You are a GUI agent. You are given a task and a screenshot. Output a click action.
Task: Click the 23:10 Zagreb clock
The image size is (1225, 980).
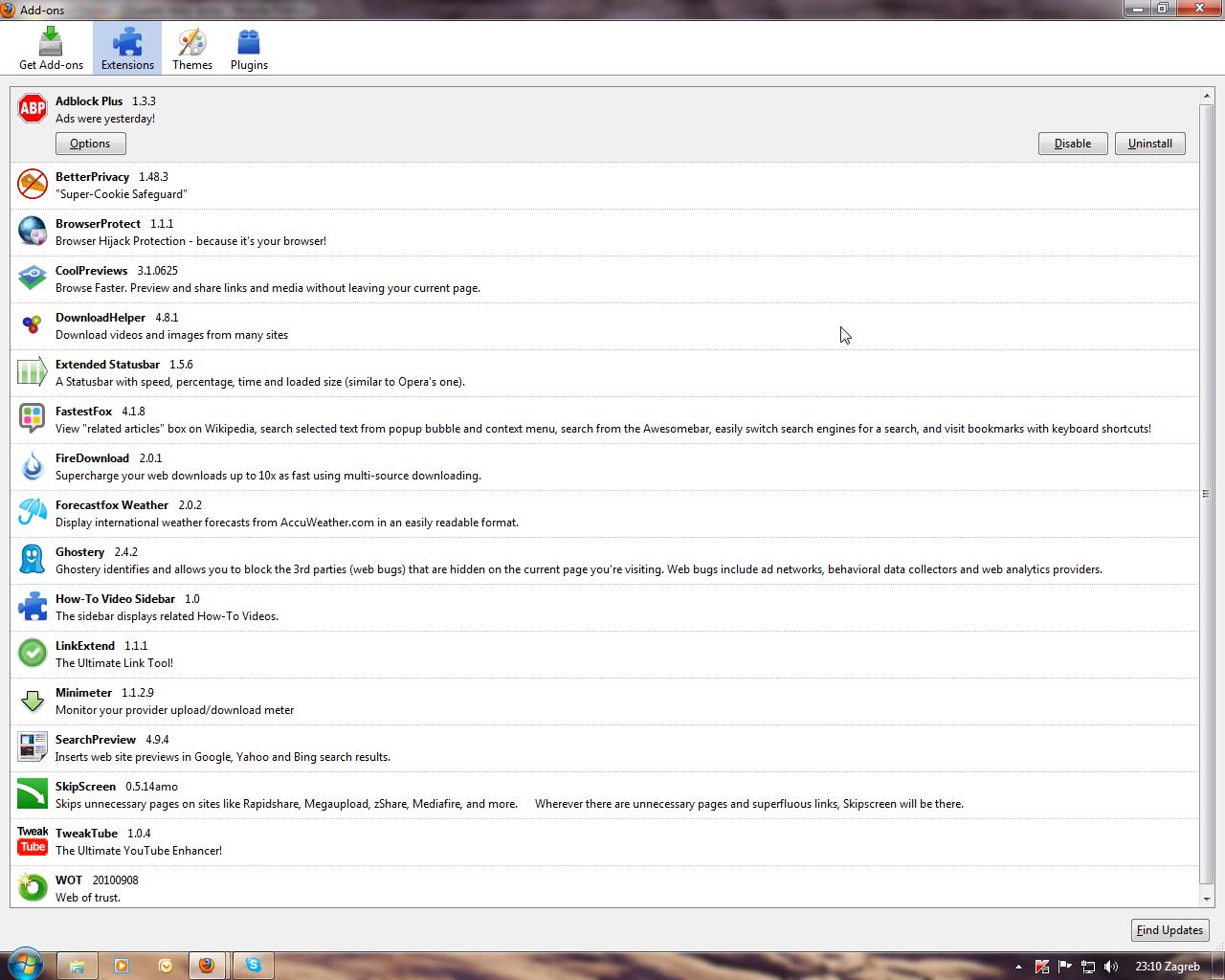point(1168,967)
